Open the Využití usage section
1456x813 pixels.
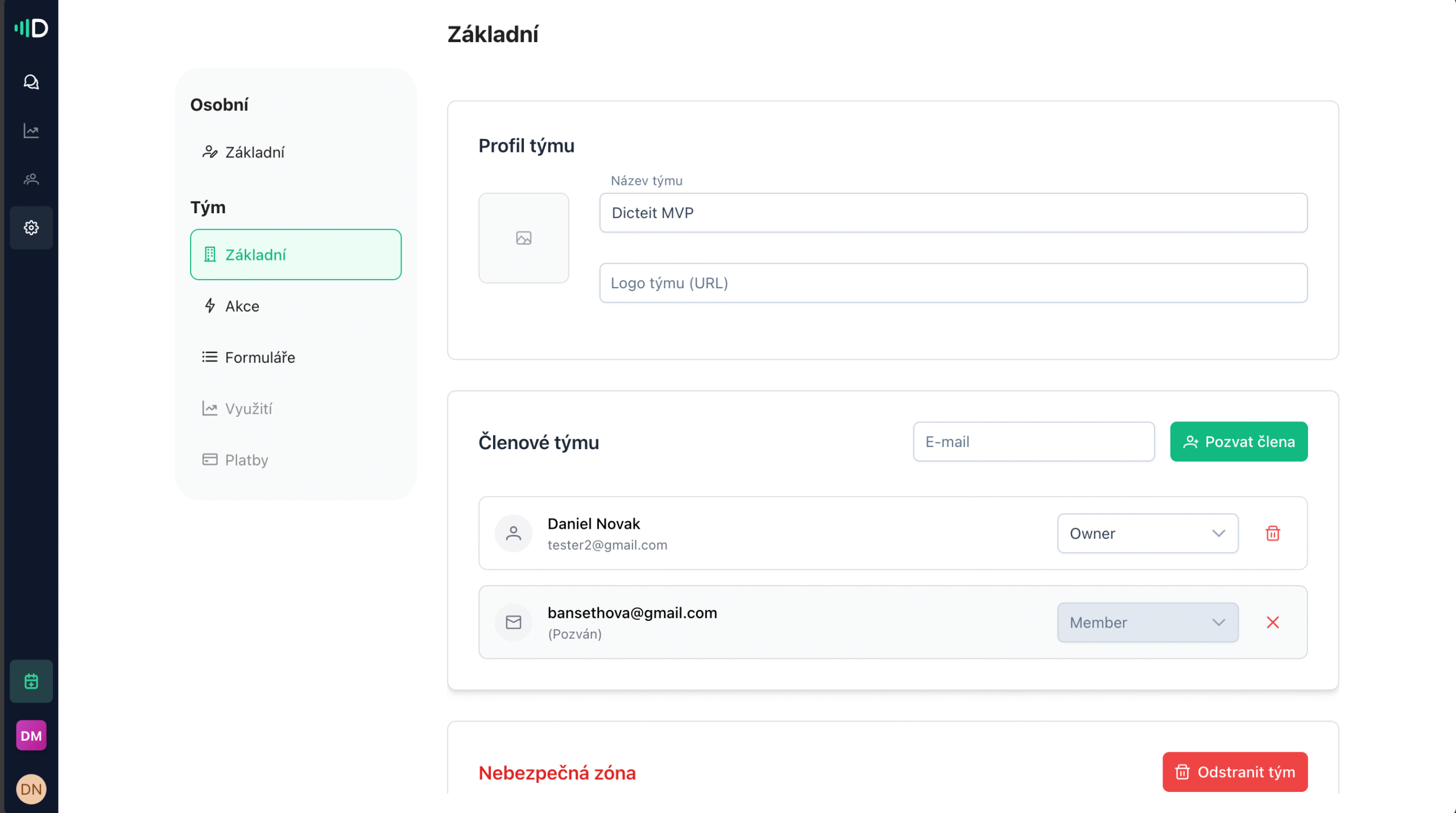(248, 409)
